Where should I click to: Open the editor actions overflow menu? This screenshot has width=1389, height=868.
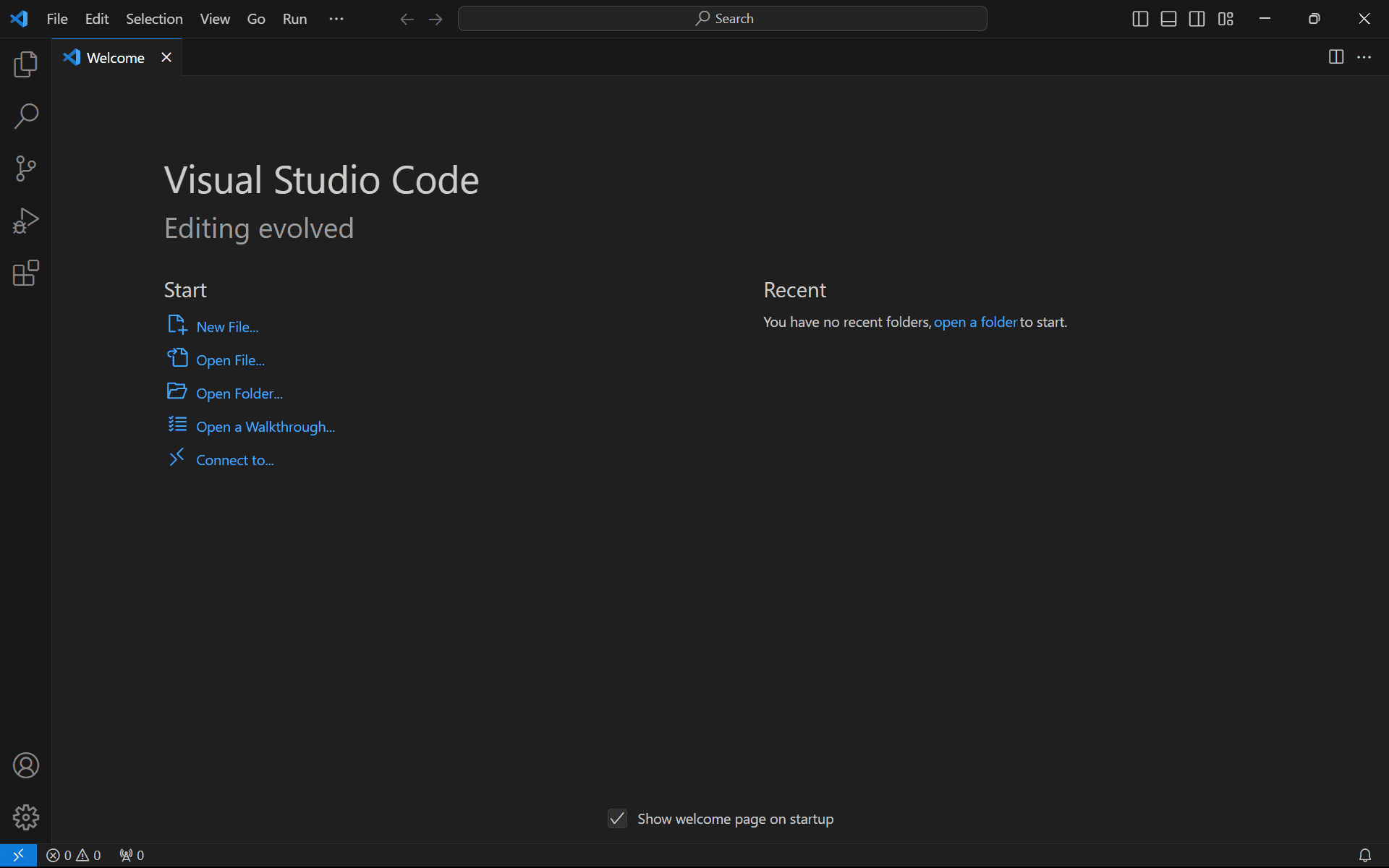pos(1364,57)
